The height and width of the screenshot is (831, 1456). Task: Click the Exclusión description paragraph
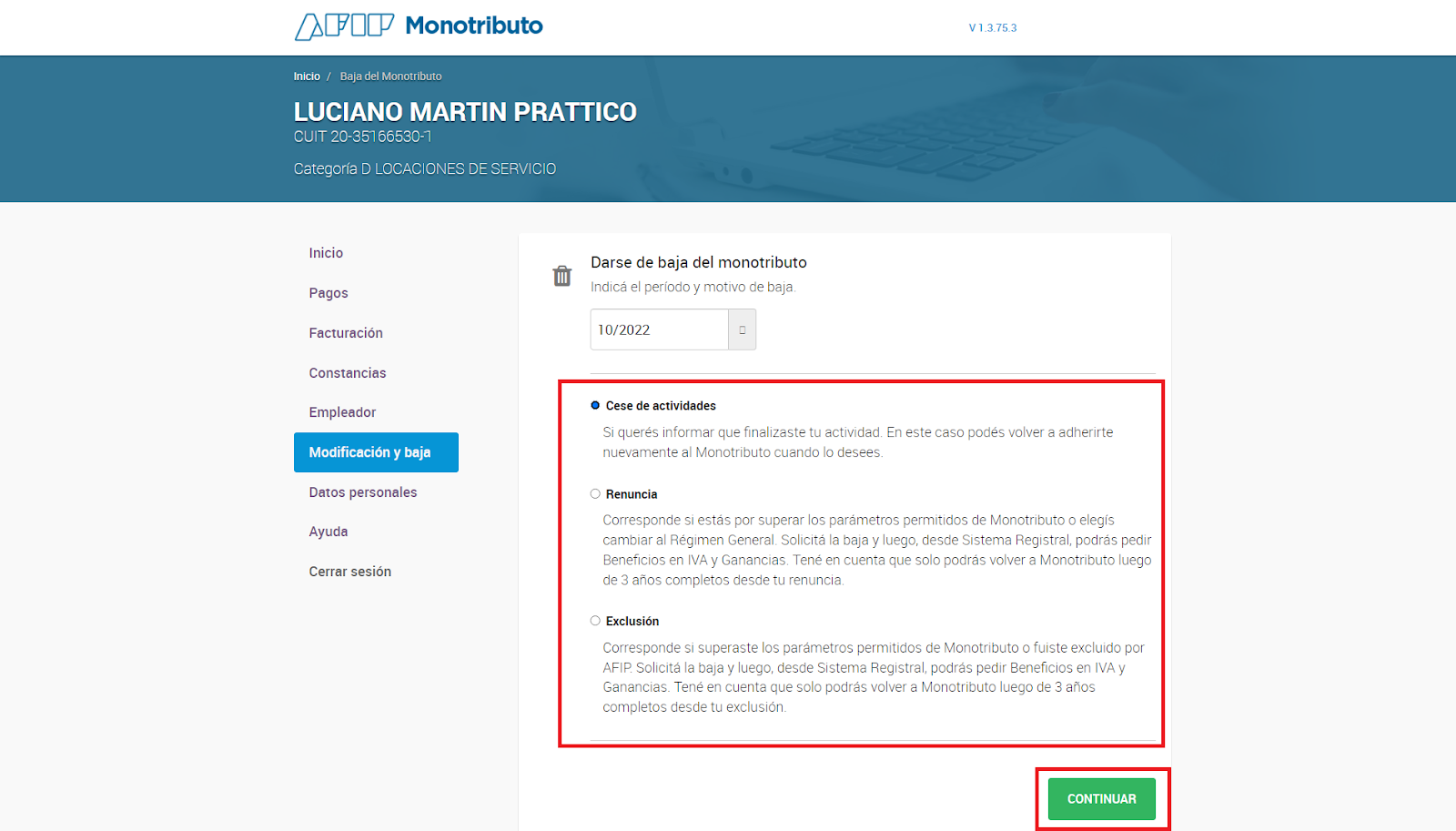point(874,677)
